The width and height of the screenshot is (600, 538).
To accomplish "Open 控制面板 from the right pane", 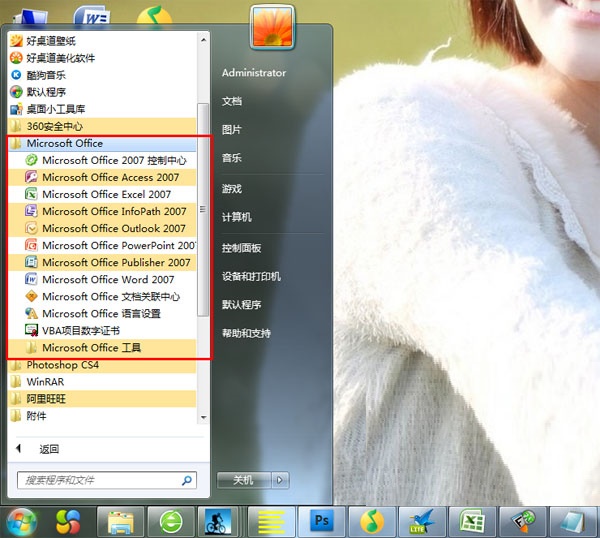I will click(241, 248).
